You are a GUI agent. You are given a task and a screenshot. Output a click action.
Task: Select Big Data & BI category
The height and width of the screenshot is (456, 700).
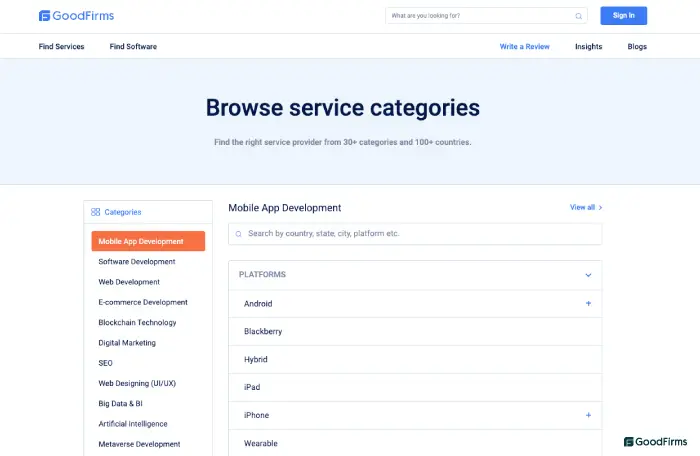point(121,403)
